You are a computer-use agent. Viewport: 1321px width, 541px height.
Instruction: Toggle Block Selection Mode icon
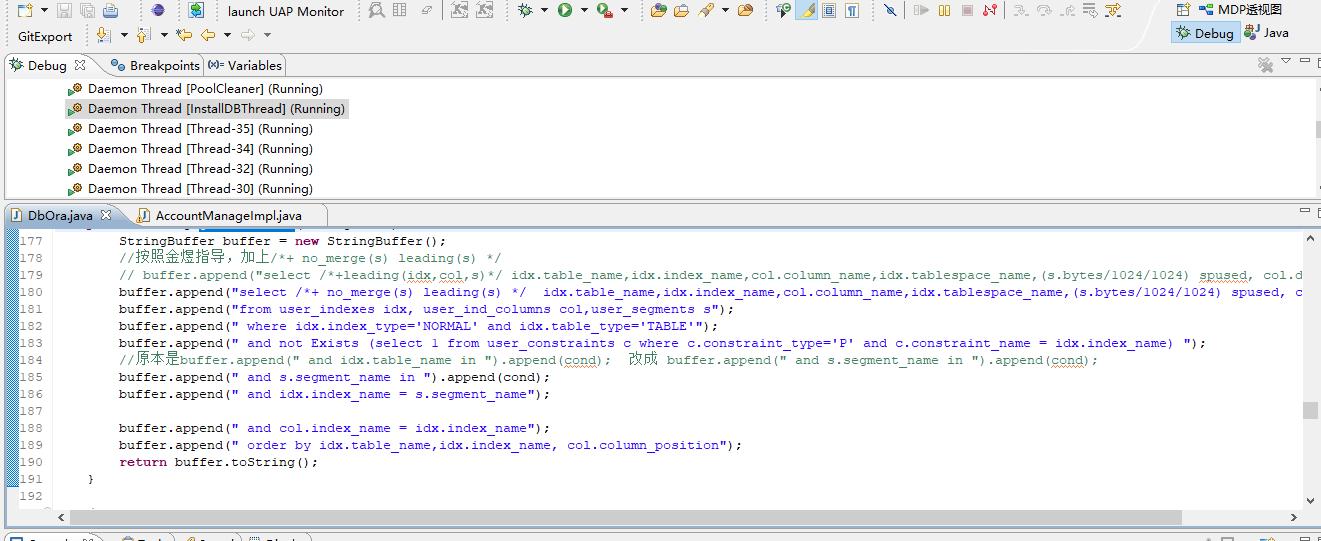pyautogui.click(x=829, y=11)
